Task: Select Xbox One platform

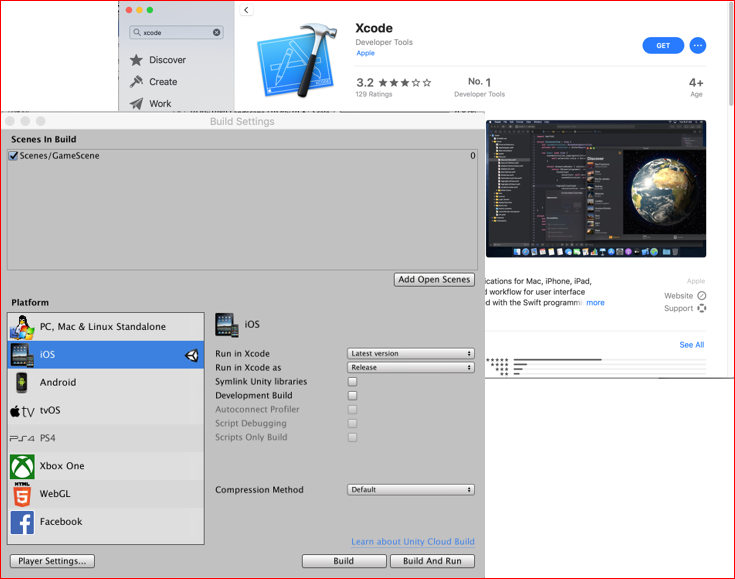Action: [106, 466]
